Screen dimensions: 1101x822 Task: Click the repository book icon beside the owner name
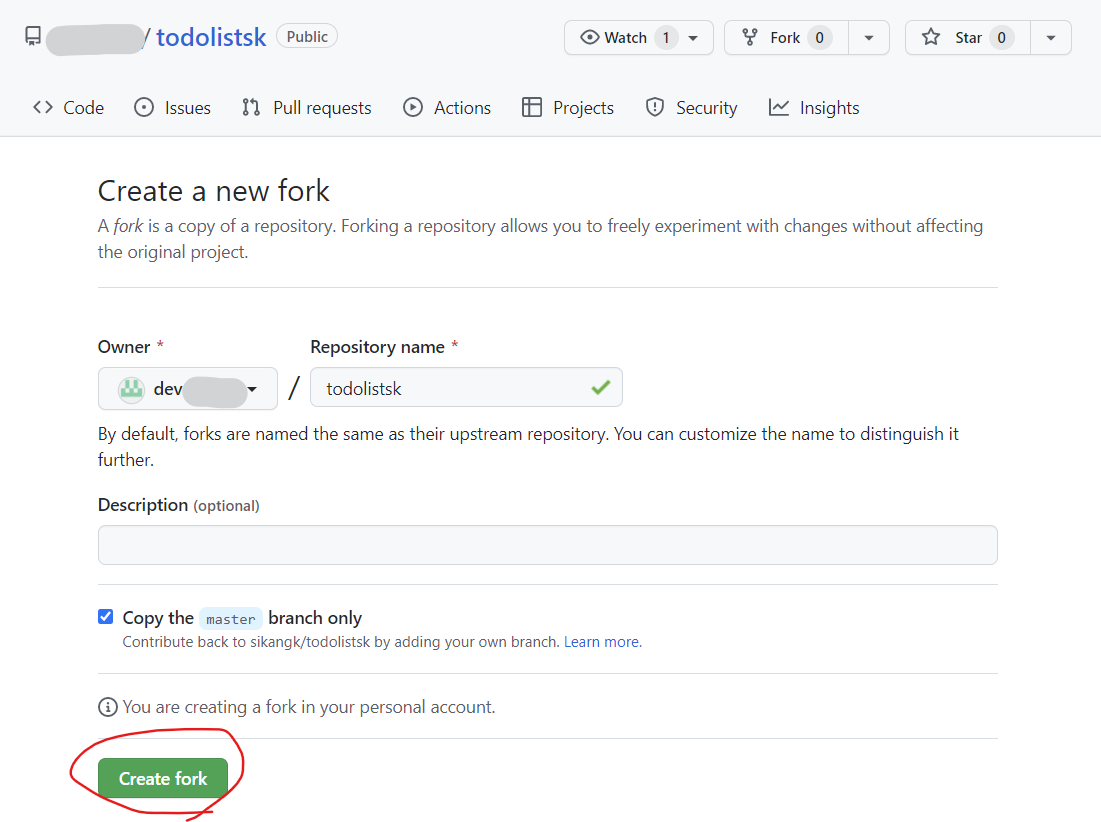pos(33,37)
